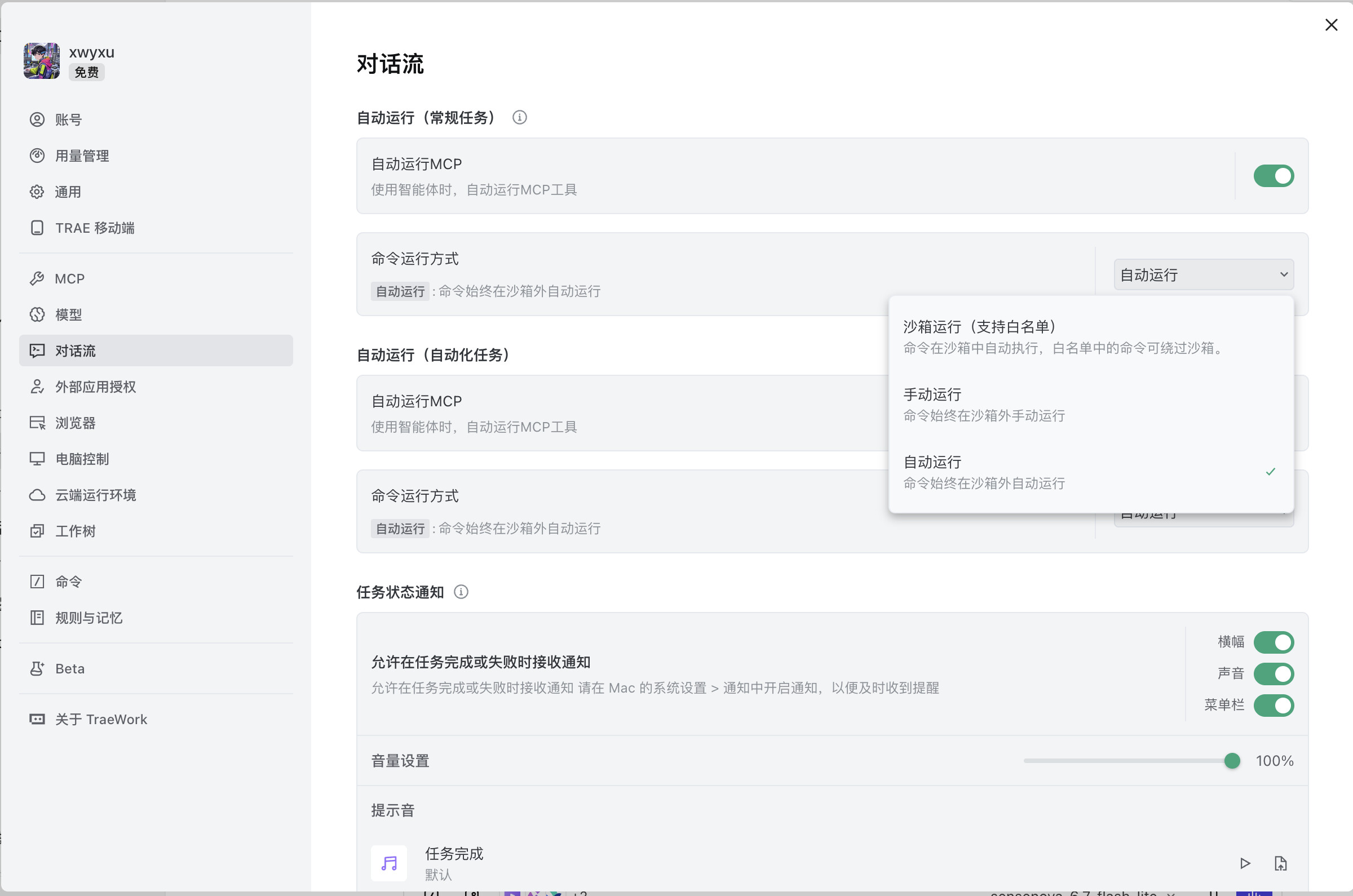The image size is (1353, 896).
Task: Open Beta settings page
Action: click(x=156, y=668)
